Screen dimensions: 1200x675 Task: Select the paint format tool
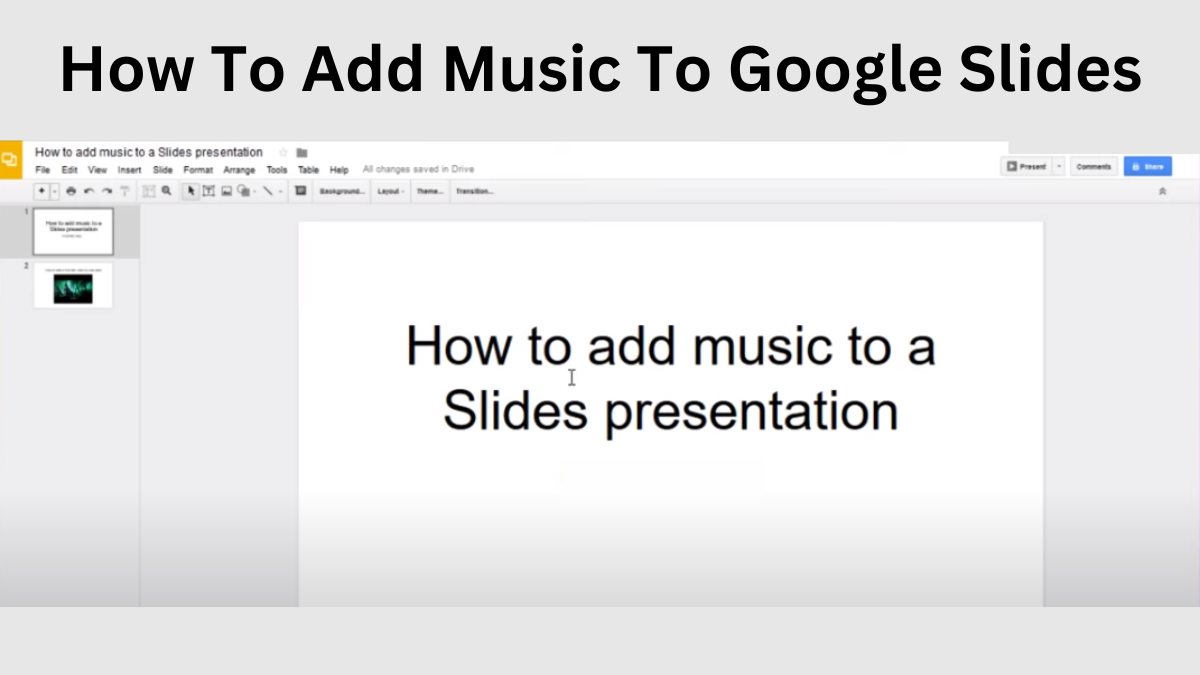pos(124,191)
